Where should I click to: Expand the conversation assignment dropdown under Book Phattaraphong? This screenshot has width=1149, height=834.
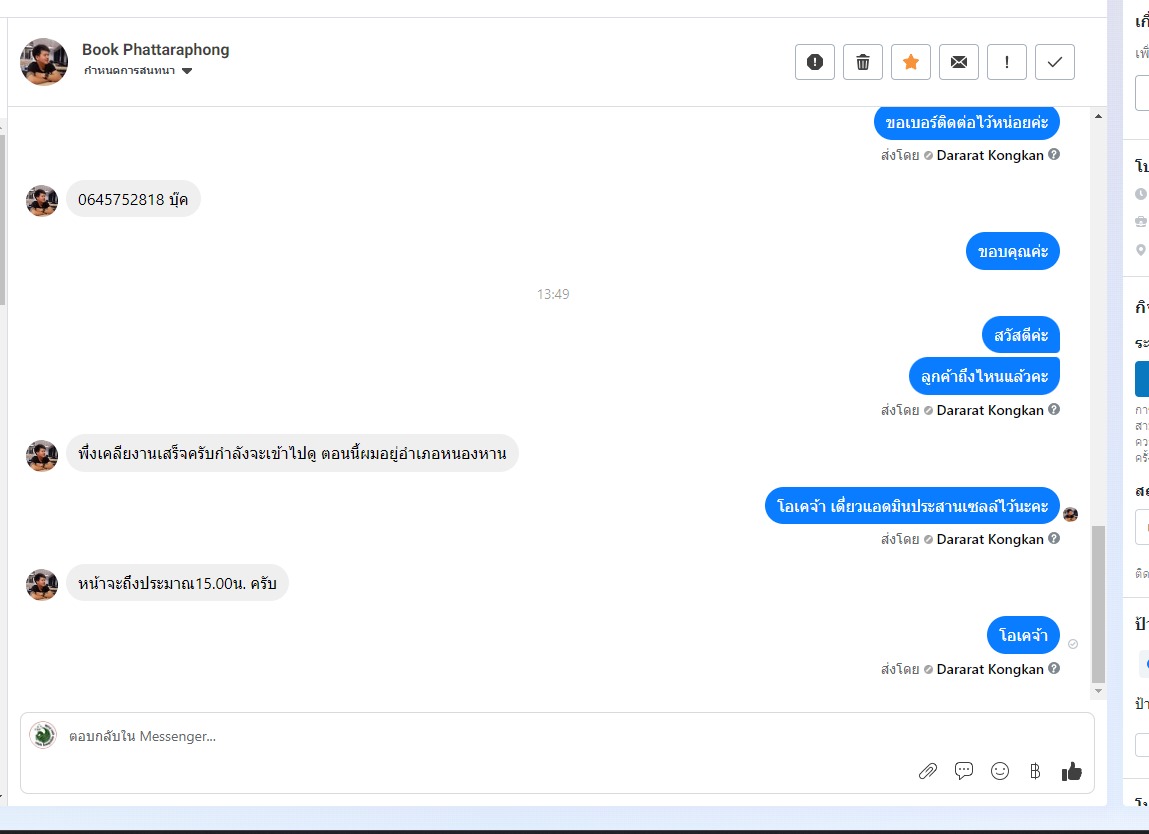coord(138,71)
